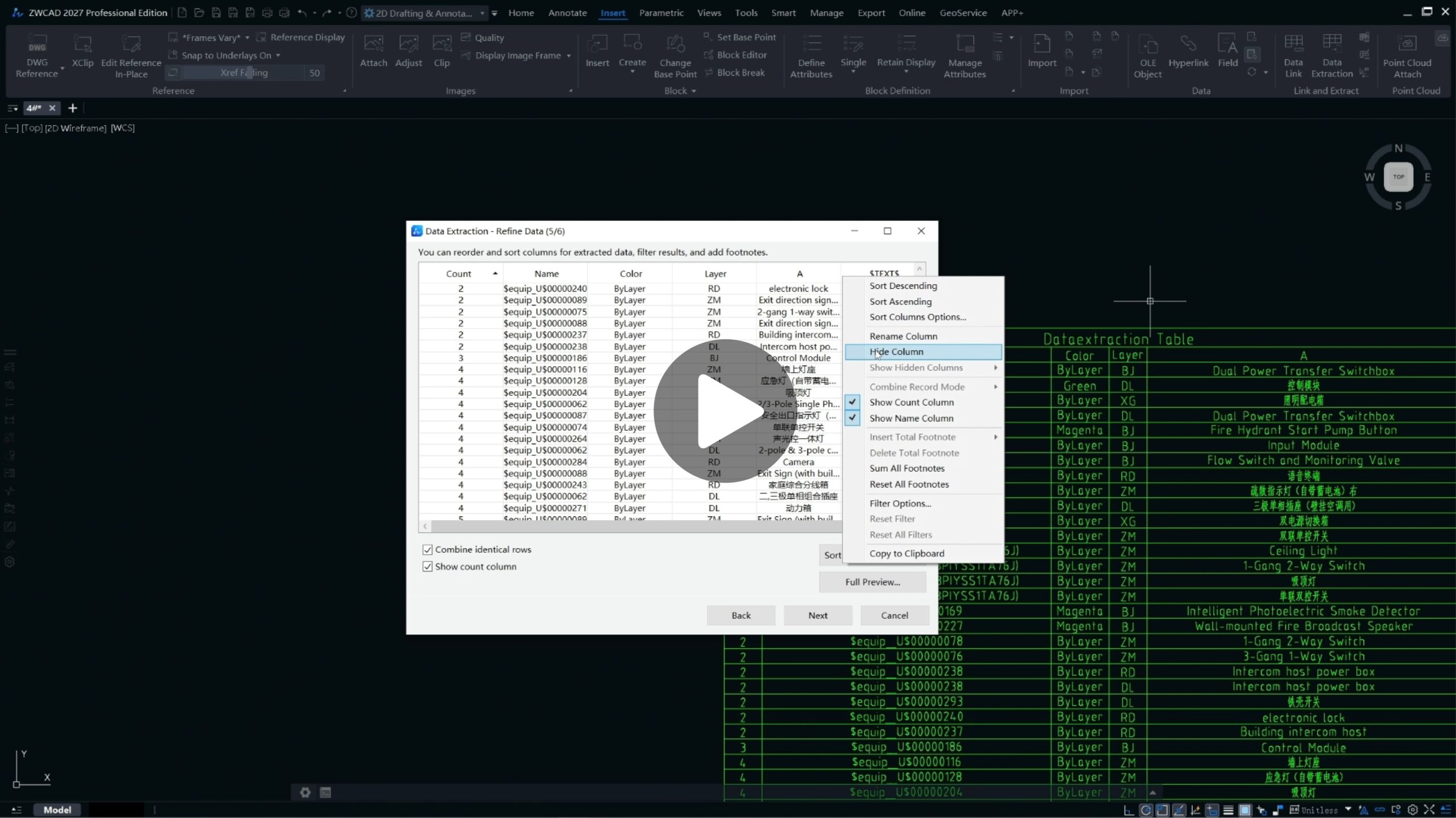
Task: Open the 2D Drafting workspace dropdown
Action: point(482,13)
